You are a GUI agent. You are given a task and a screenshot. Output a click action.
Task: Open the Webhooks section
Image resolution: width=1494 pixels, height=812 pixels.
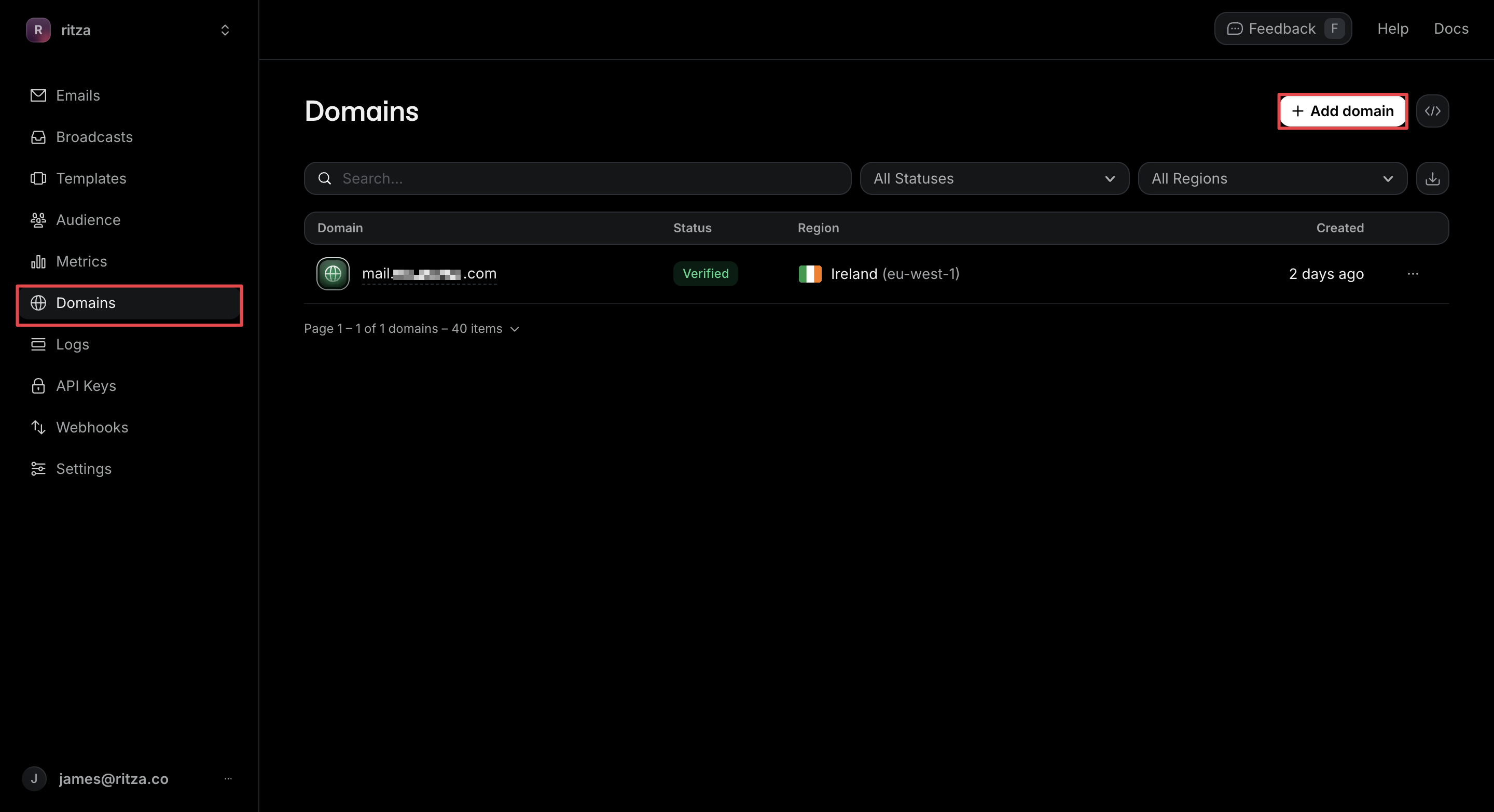(x=92, y=427)
